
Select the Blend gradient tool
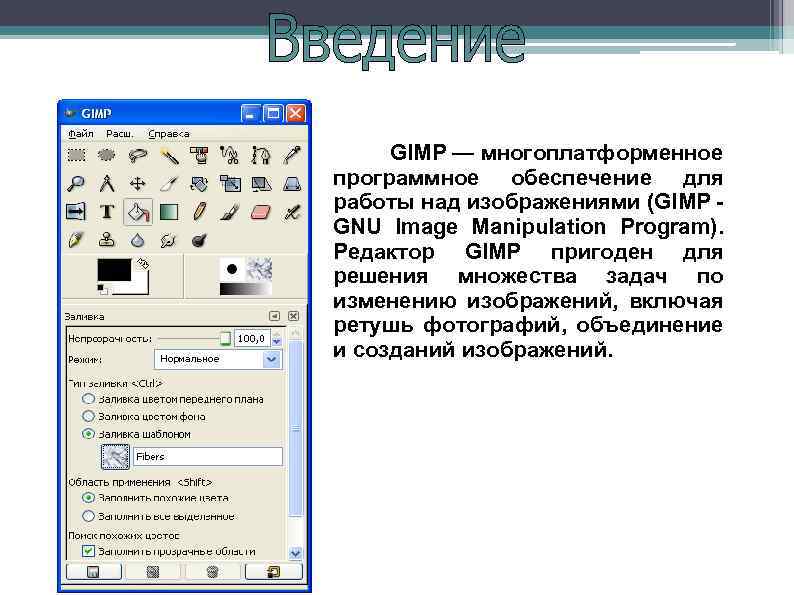(169, 212)
